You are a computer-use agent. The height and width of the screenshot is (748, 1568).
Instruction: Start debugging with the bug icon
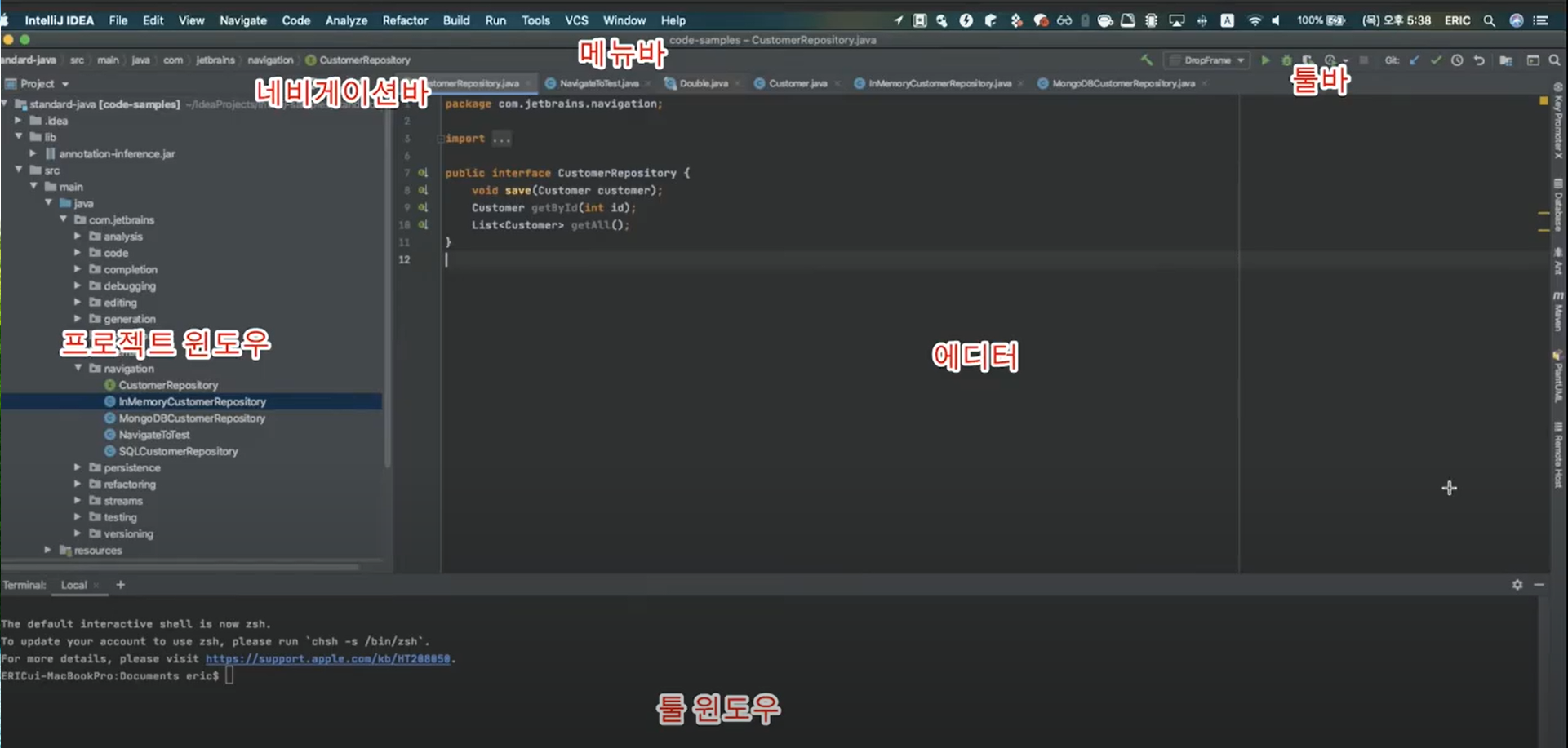pyautogui.click(x=1286, y=60)
